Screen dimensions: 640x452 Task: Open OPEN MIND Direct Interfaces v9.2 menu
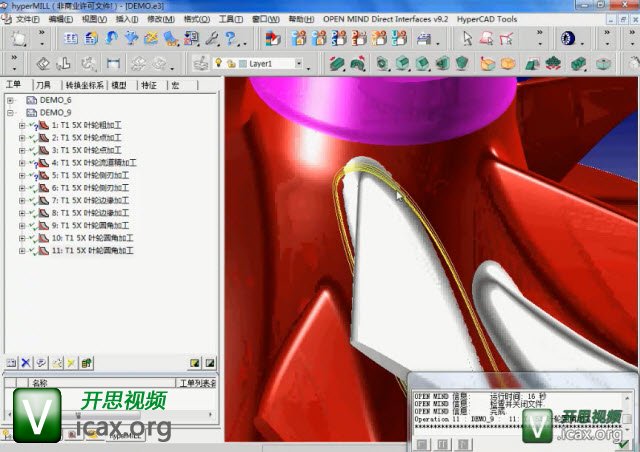click(385, 19)
